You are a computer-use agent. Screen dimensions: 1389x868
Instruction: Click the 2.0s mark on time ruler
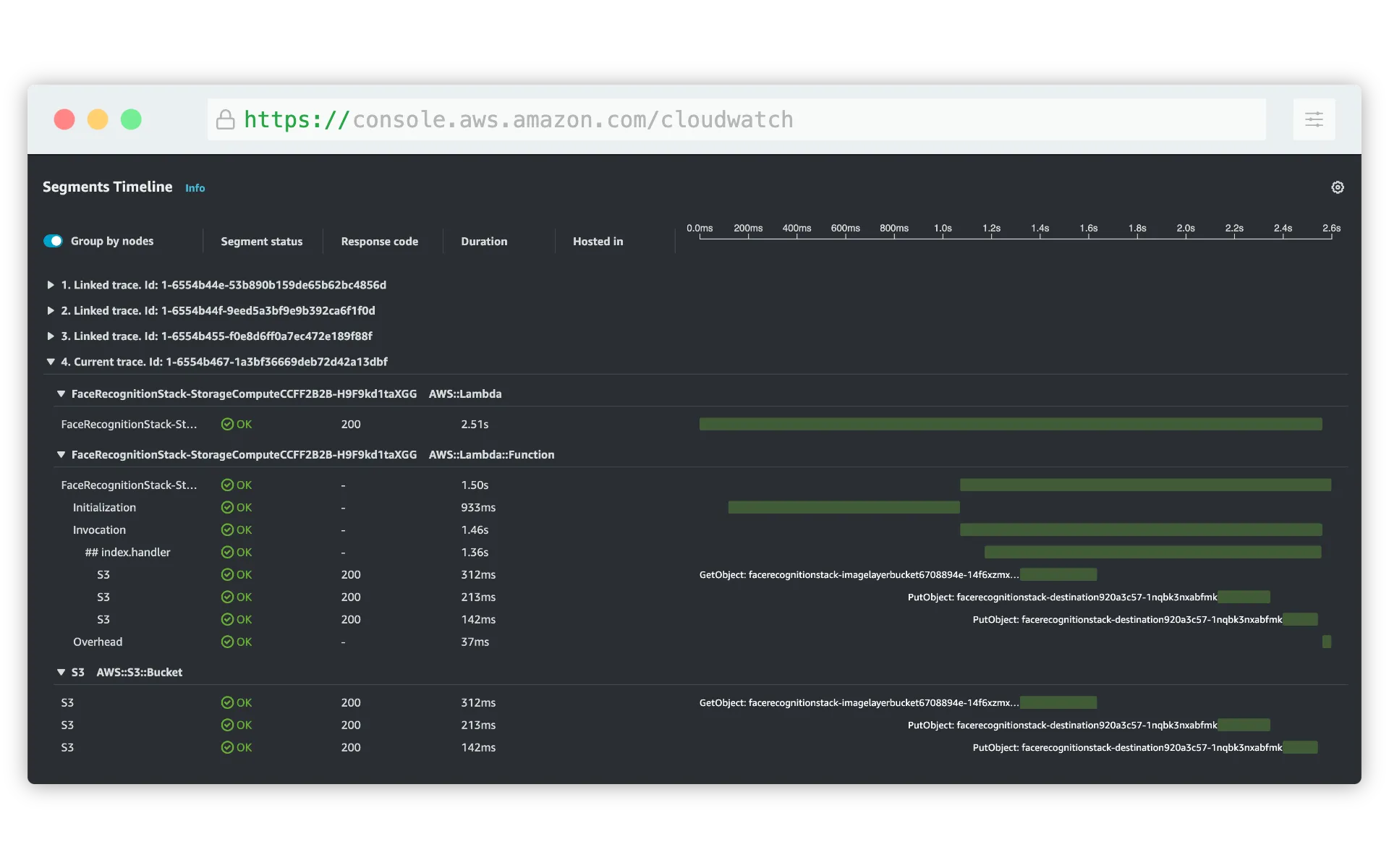click(1186, 229)
